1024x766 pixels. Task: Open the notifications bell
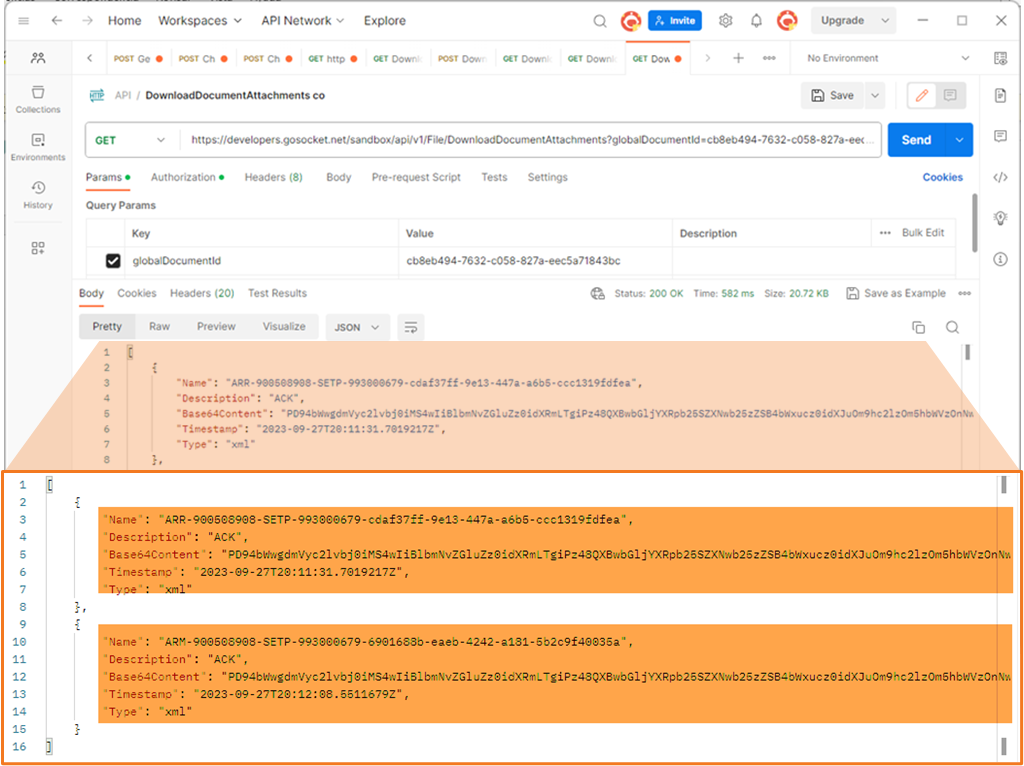(x=756, y=21)
